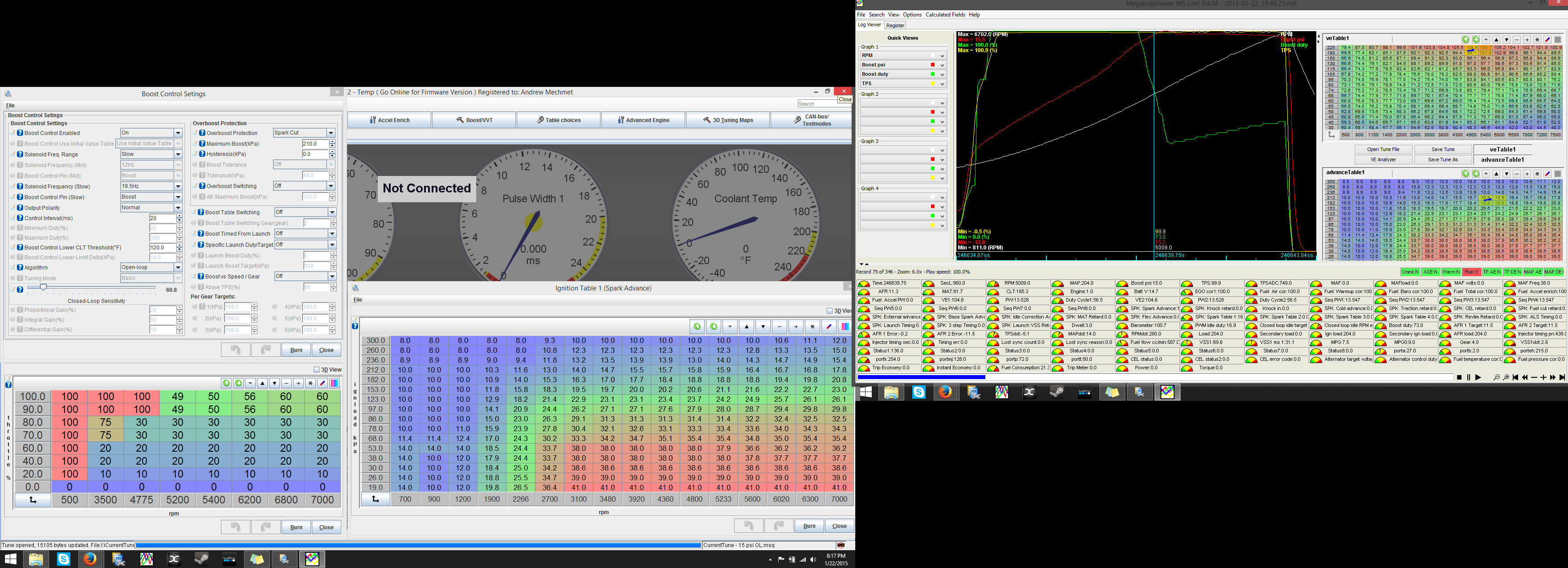Click Burn in the Boost Control Settings dialog
The image size is (1568, 568).
[x=296, y=350]
